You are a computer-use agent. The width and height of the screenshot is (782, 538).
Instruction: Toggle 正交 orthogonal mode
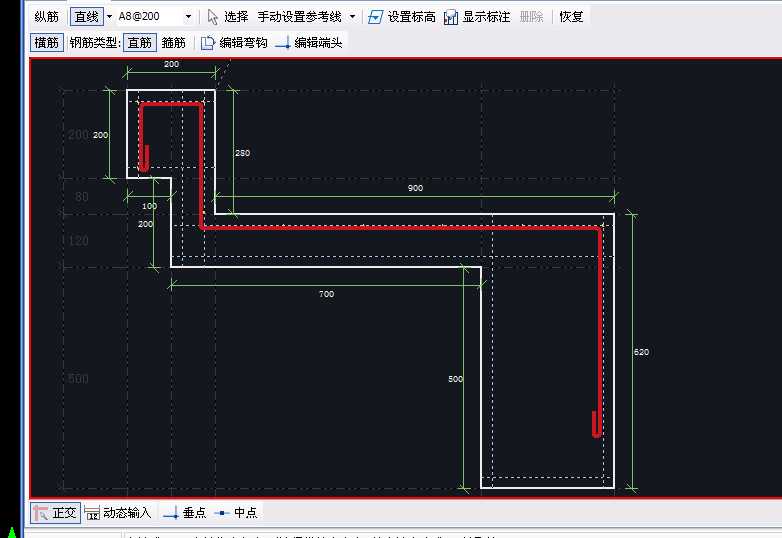[x=55, y=513]
